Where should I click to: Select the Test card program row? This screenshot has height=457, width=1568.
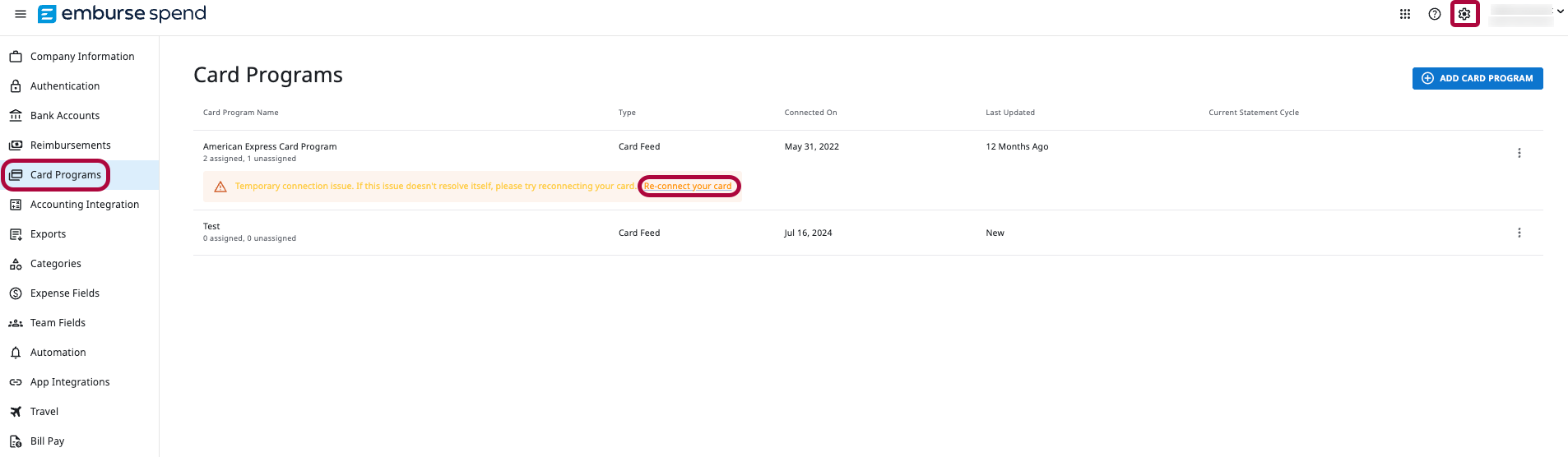(211, 227)
